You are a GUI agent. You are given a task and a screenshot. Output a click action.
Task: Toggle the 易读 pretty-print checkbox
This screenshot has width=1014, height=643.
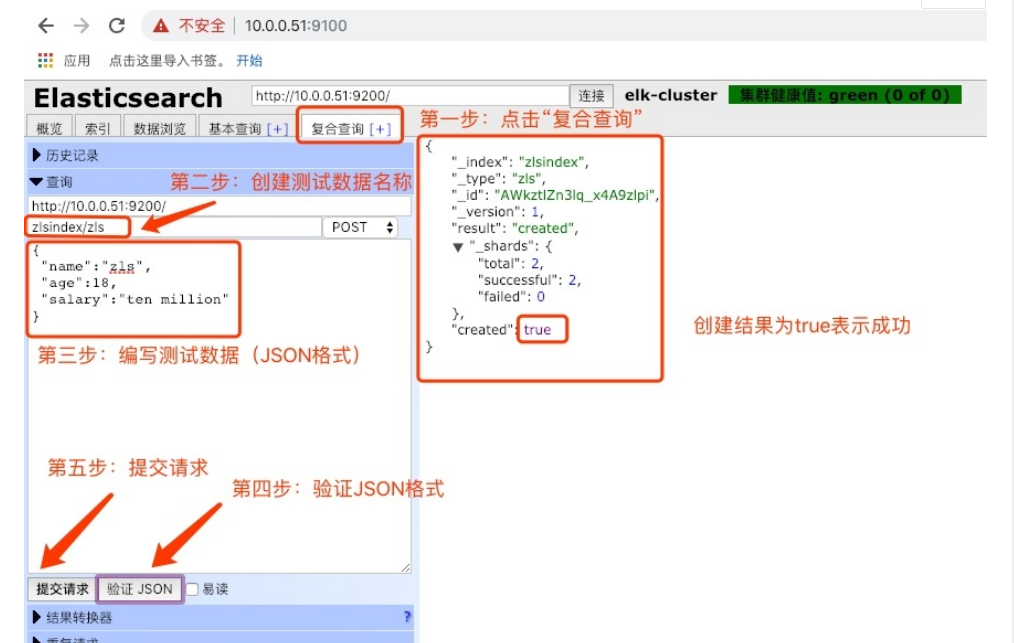coord(192,589)
